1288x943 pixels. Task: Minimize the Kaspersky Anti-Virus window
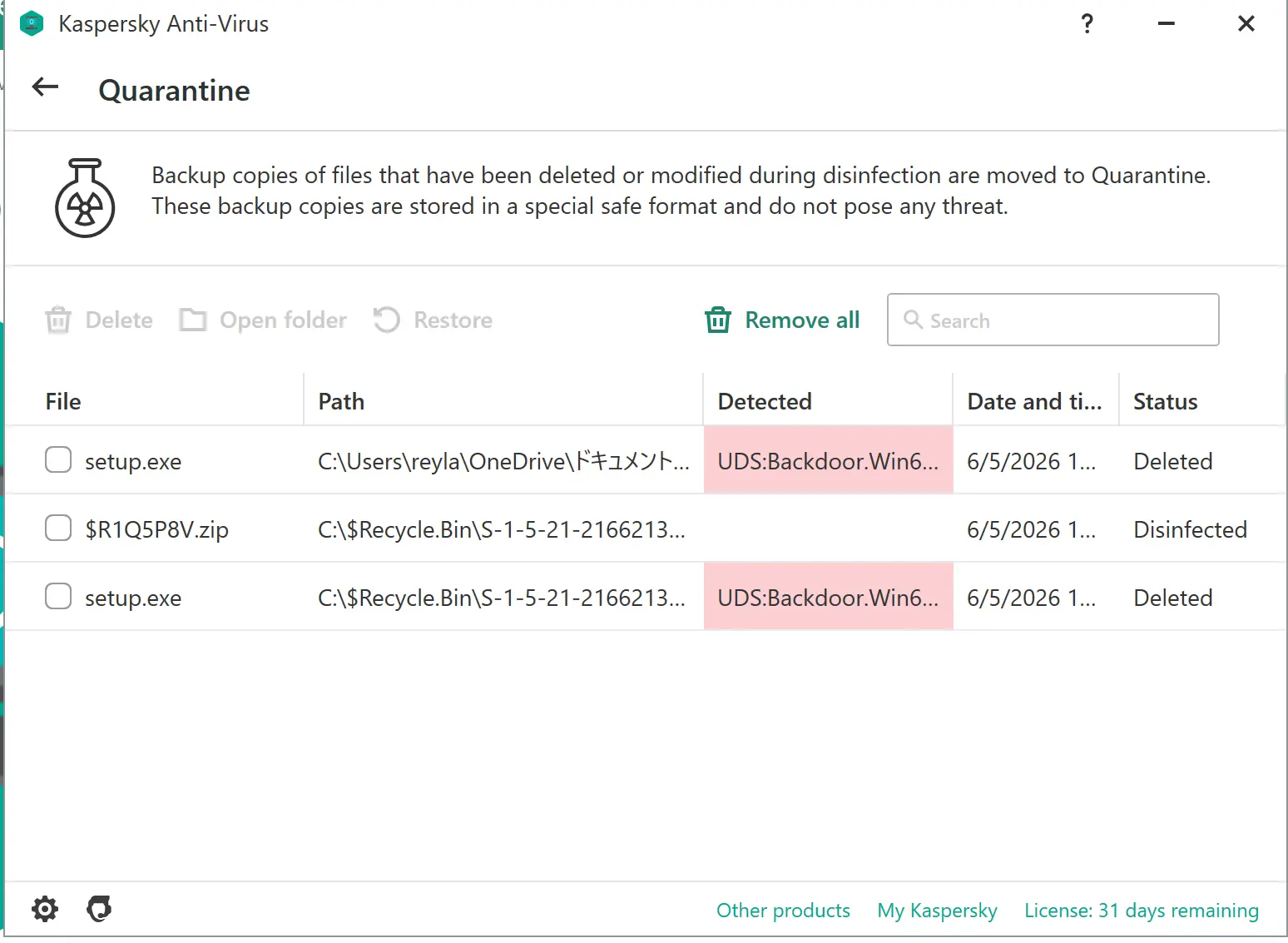coord(1167,23)
